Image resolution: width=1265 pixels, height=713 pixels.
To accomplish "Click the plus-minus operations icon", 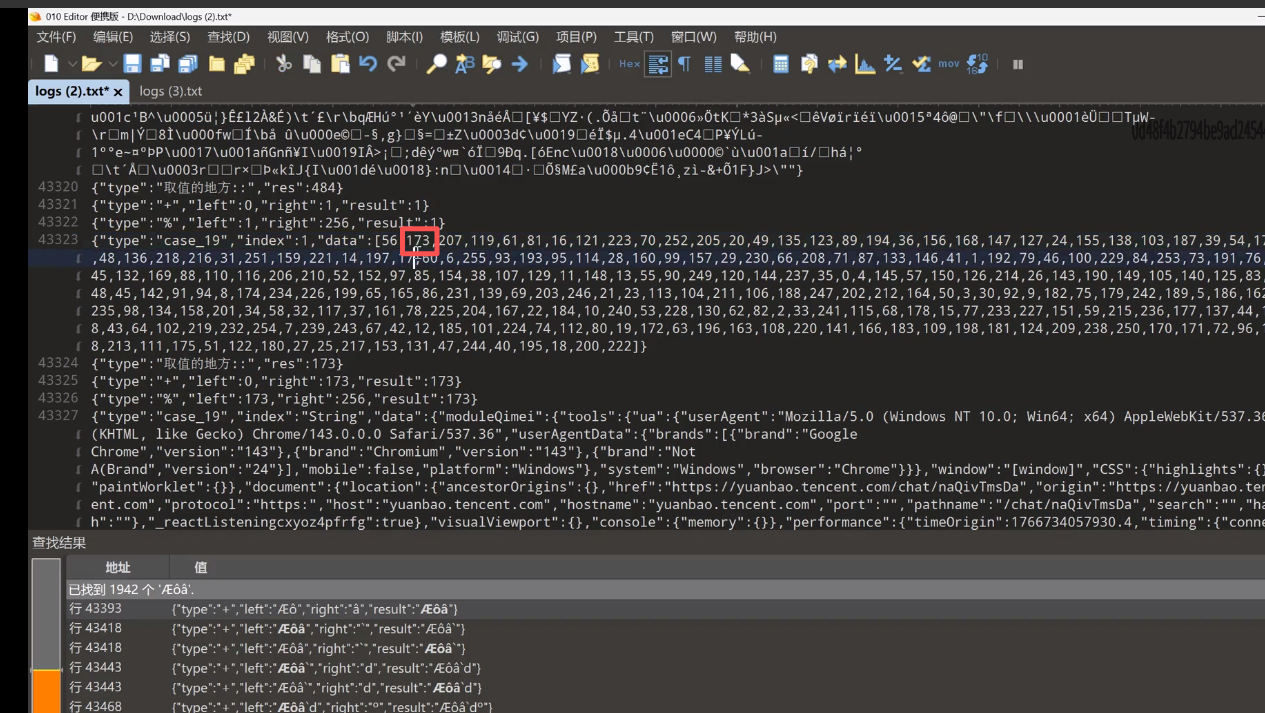I will (x=893, y=64).
